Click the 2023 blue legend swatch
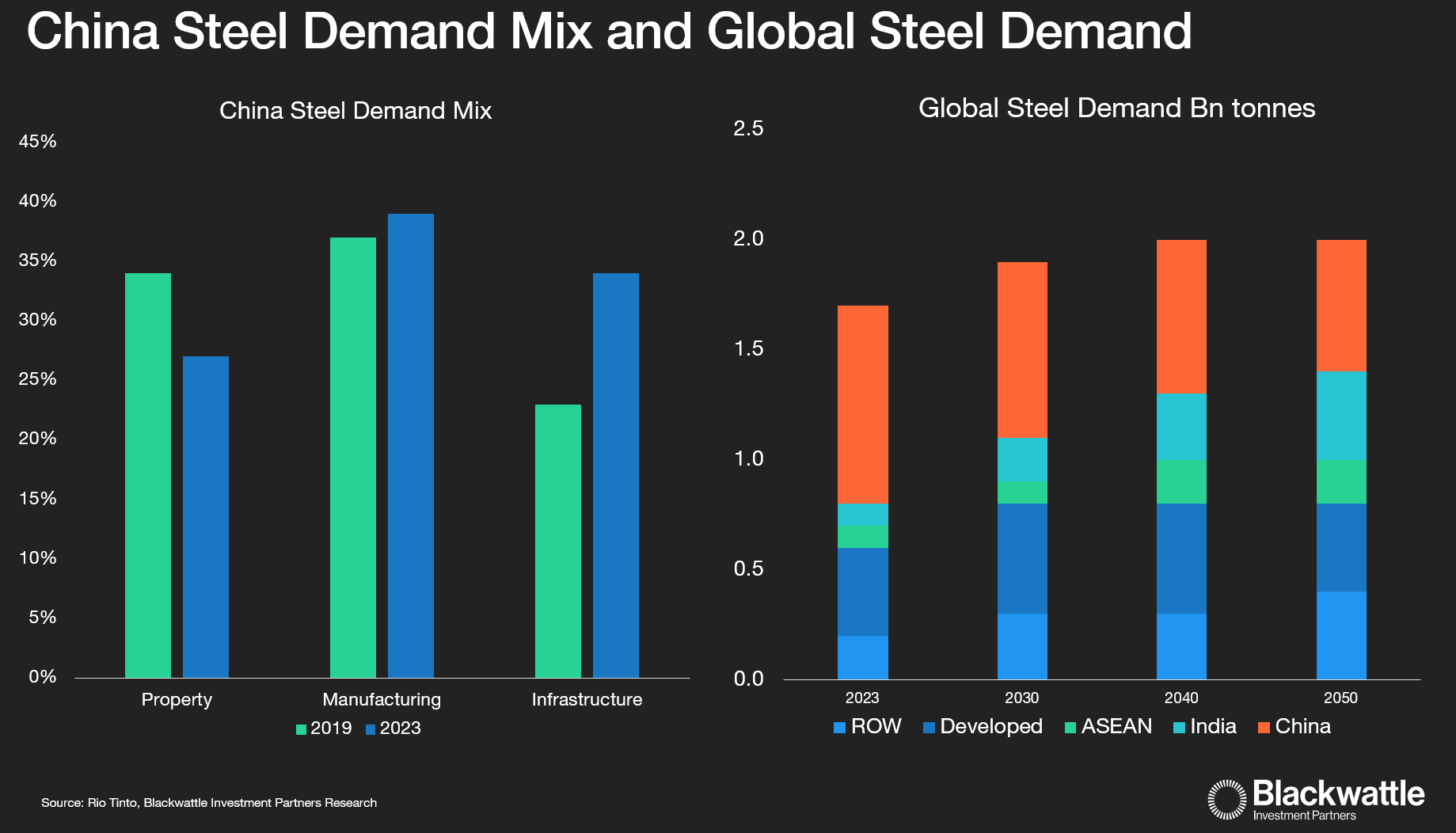This screenshot has width=1456, height=833. point(370,729)
